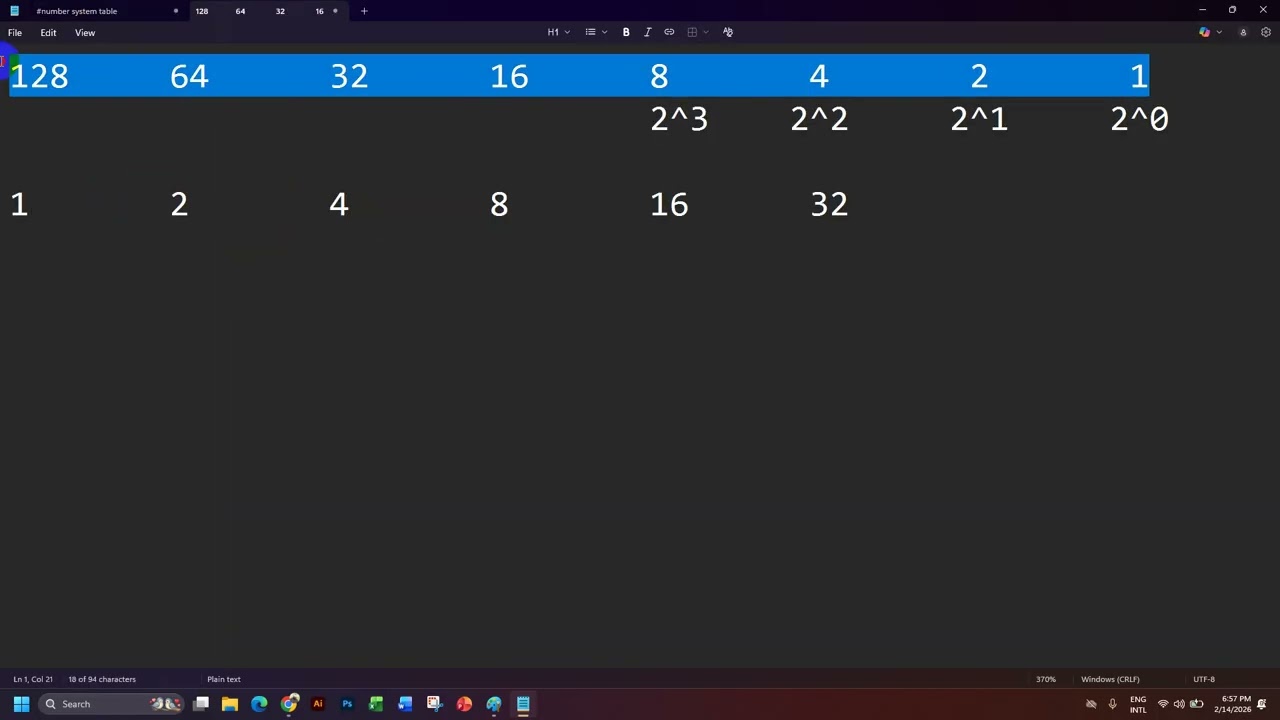The image size is (1280, 720).
Task: Click the selected '128' in the first line
Action: 39,76
